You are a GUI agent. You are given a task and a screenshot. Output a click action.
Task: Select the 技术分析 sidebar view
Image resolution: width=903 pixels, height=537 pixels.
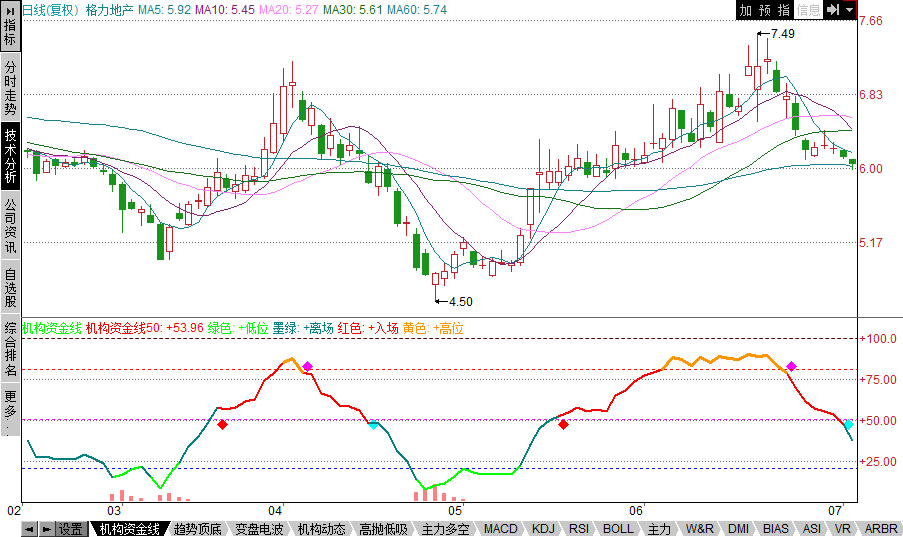pos(10,155)
